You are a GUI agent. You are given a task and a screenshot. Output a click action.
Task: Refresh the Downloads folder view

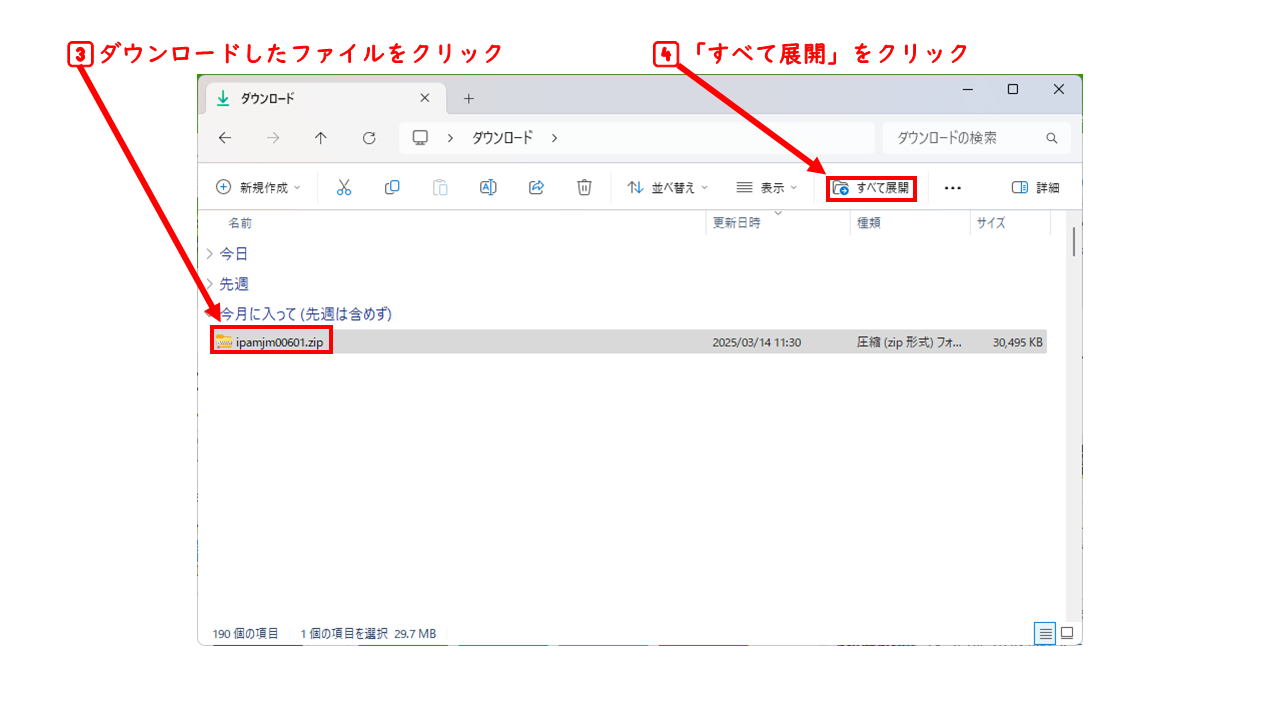(x=369, y=138)
